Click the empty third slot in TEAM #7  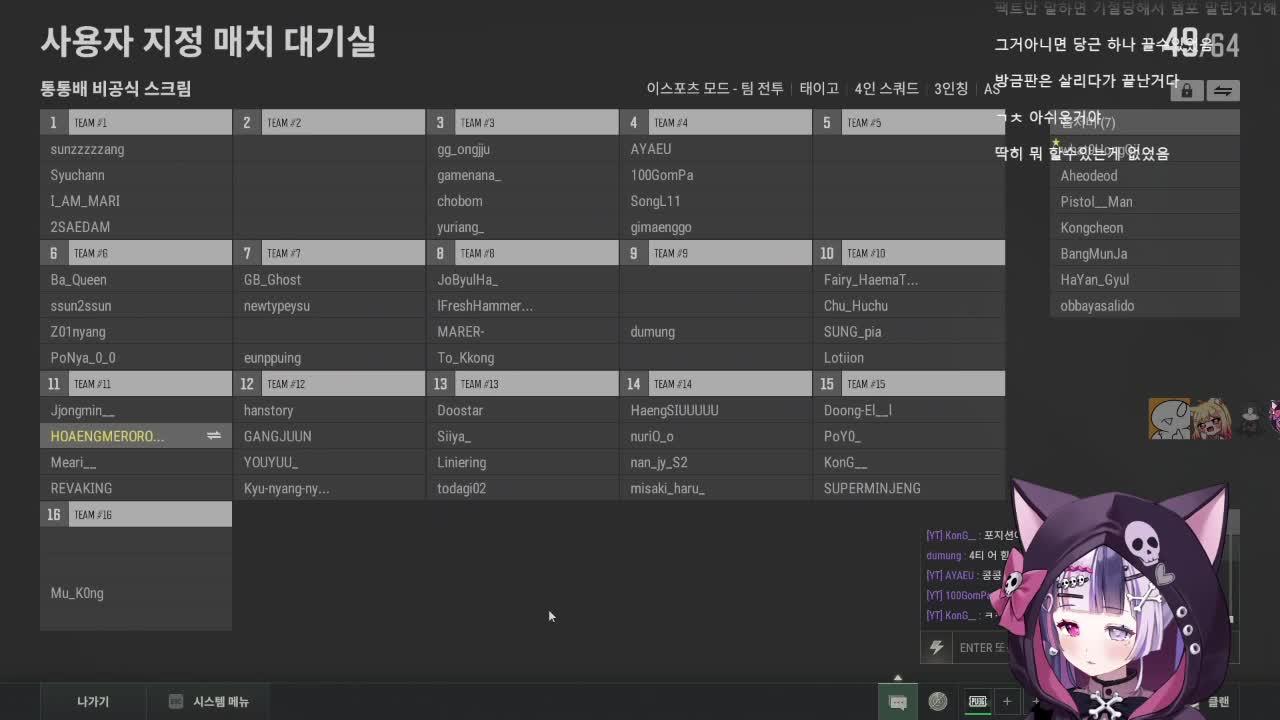coord(329,332)
